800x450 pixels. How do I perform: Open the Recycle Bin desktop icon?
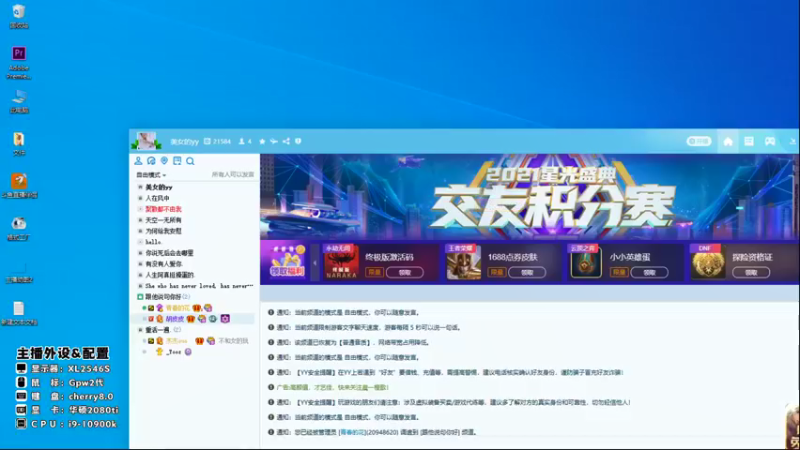coord(19,16)
